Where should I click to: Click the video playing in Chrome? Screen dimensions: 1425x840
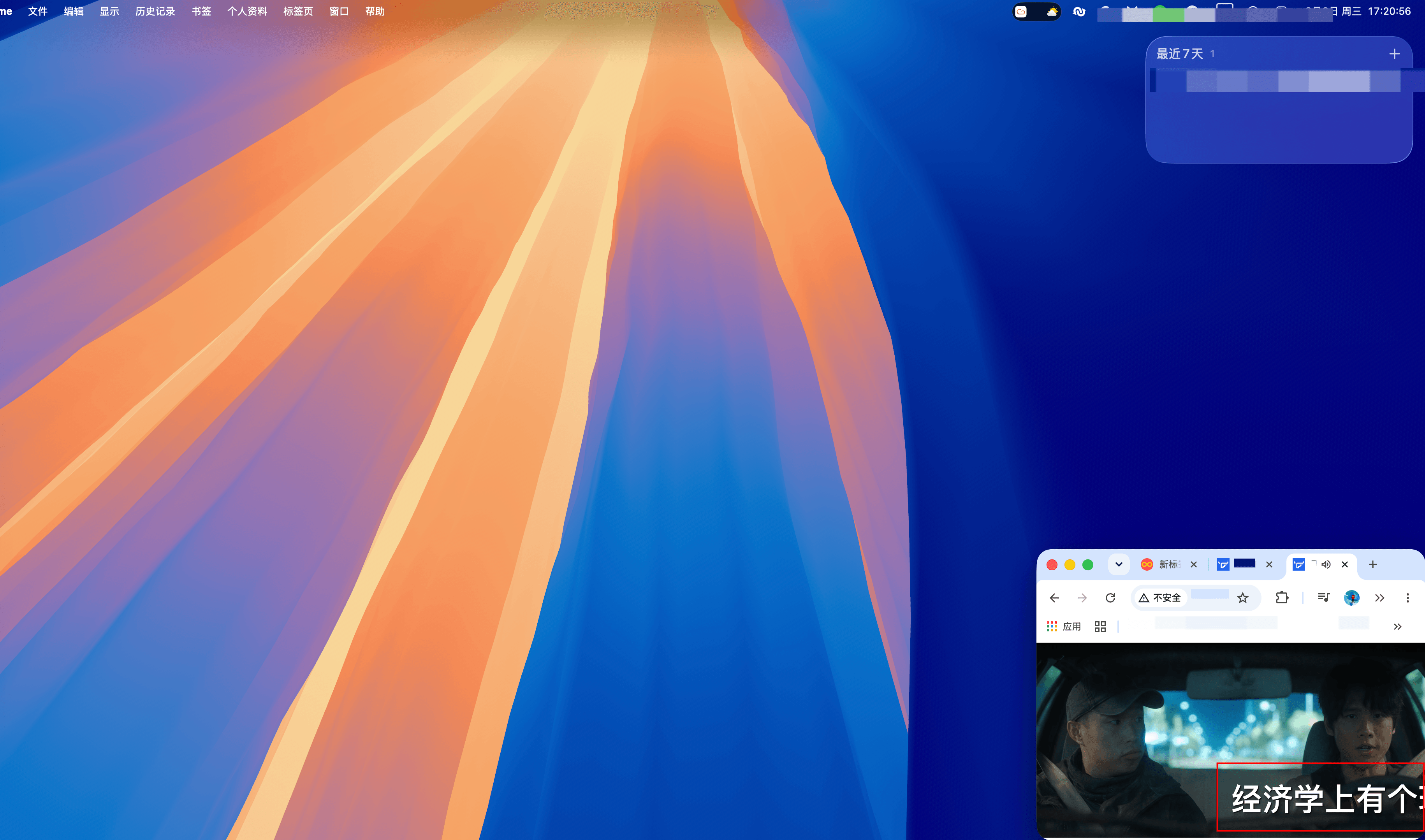coord(1230,740)
